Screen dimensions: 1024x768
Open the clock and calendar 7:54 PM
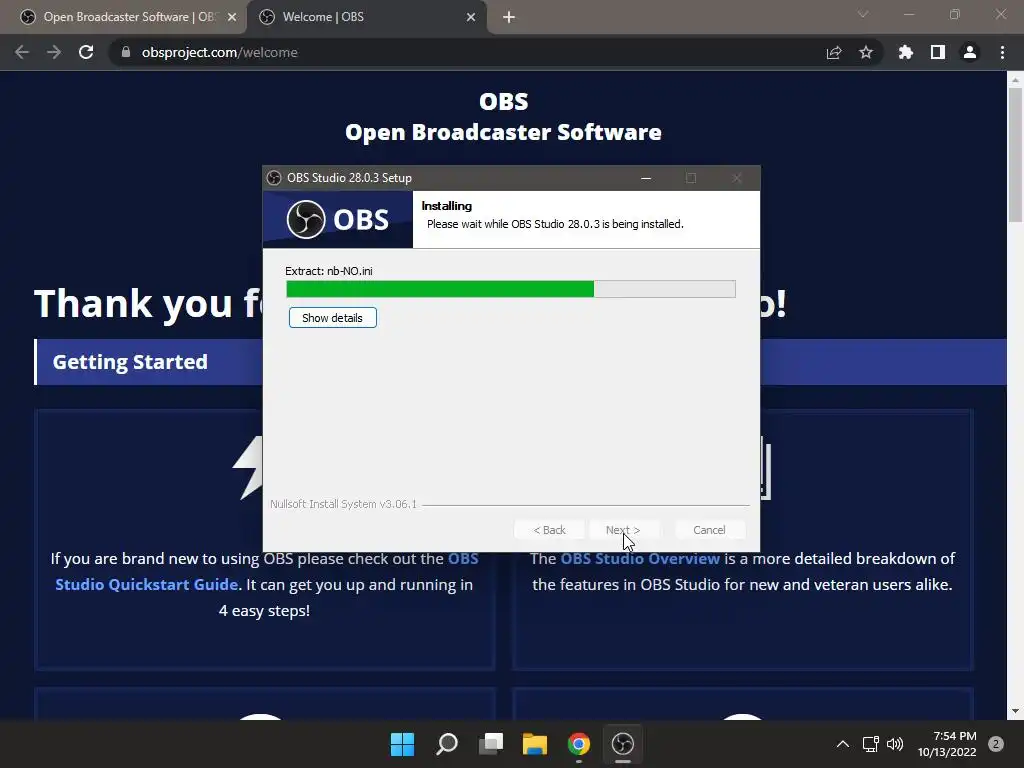pos(947,744)
